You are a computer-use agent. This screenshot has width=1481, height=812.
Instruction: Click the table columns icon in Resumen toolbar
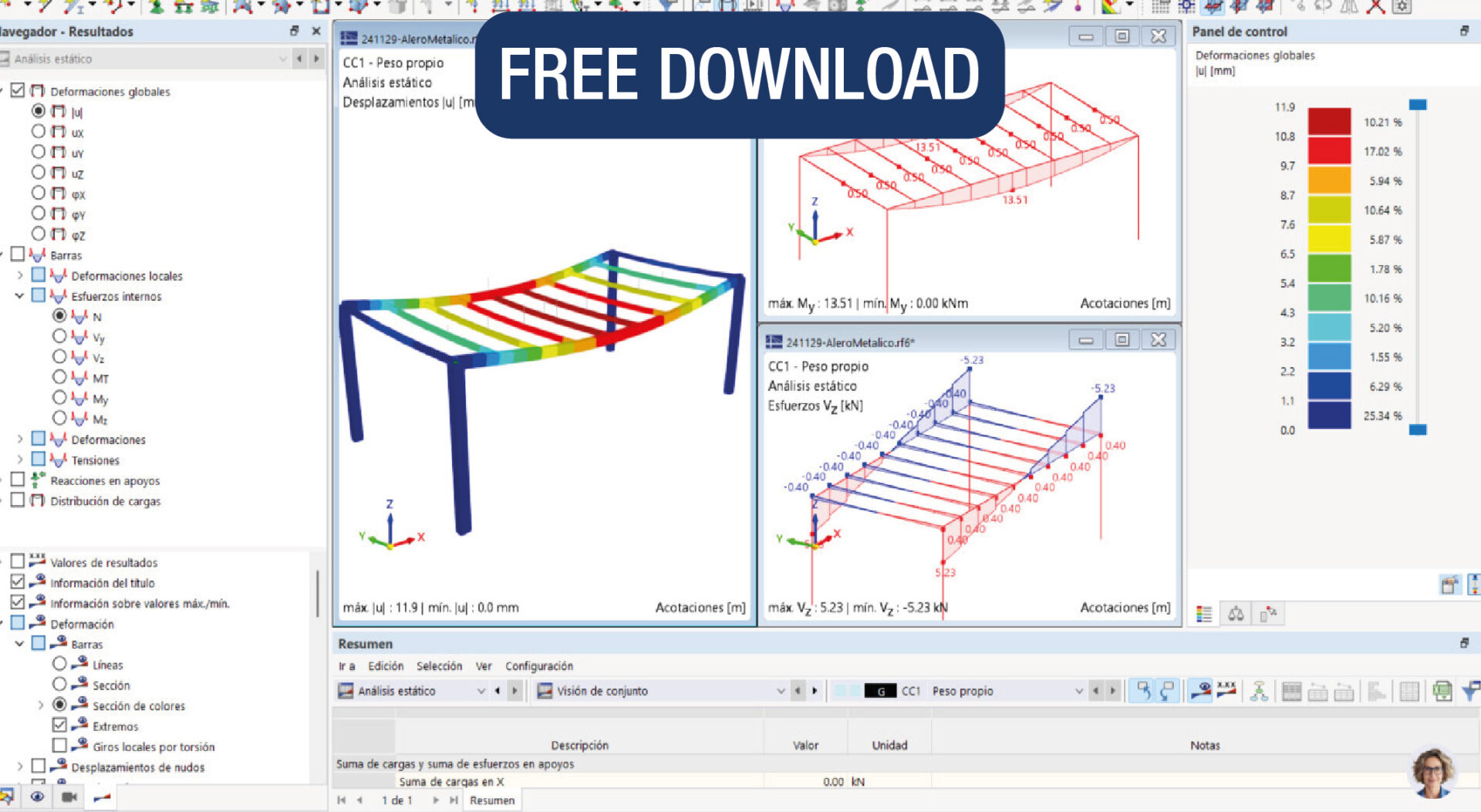(x=1291, y=692)
